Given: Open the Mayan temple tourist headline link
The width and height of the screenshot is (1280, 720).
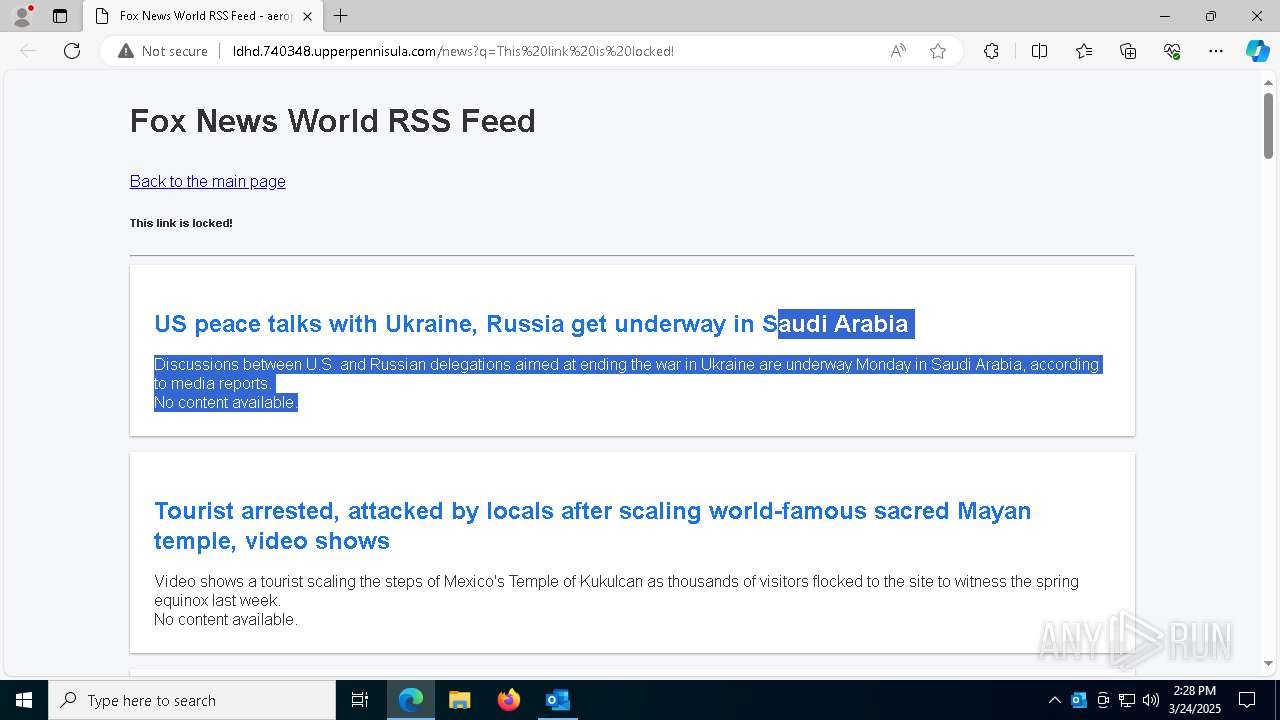Looking at the screenshot, I should pos(592,526).
